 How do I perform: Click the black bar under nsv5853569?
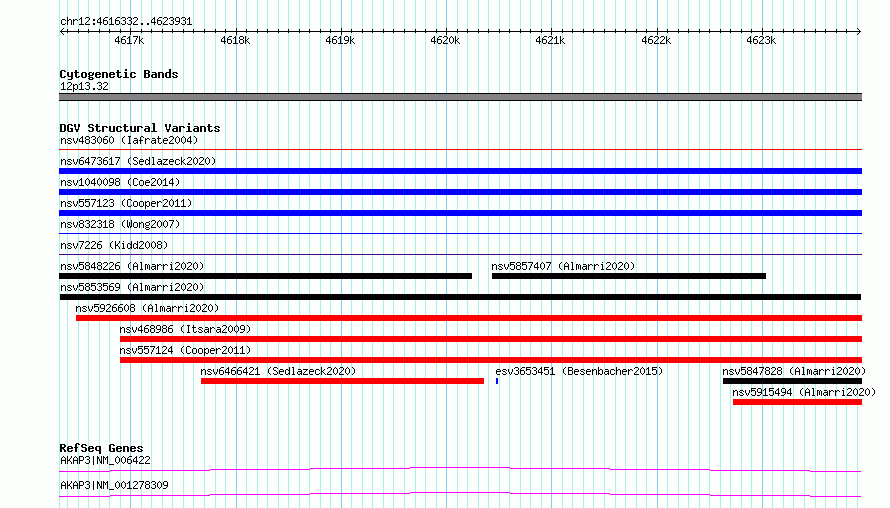coord(460,297)
